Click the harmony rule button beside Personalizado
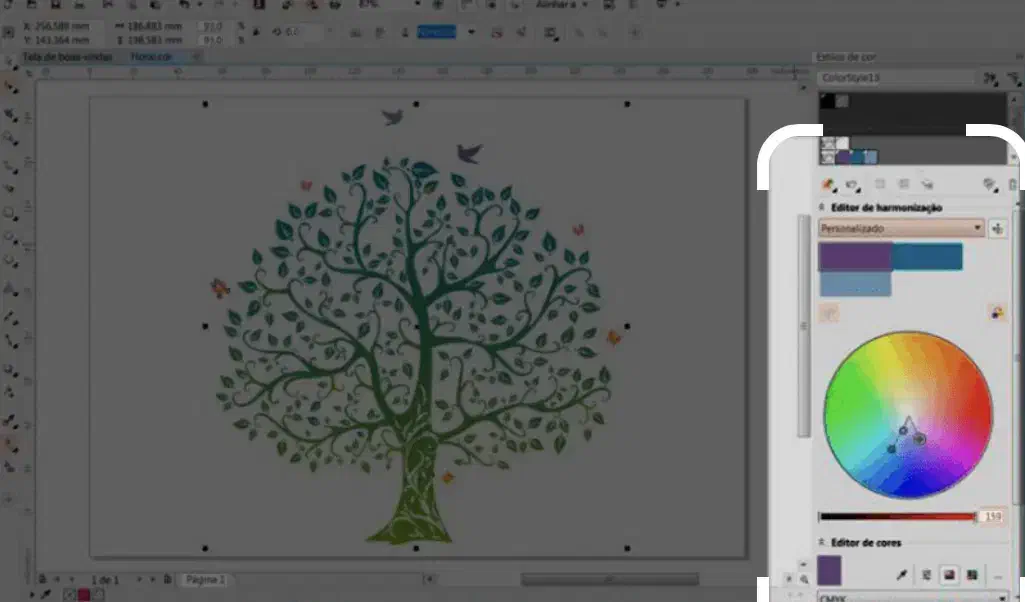 click(997, 228)
